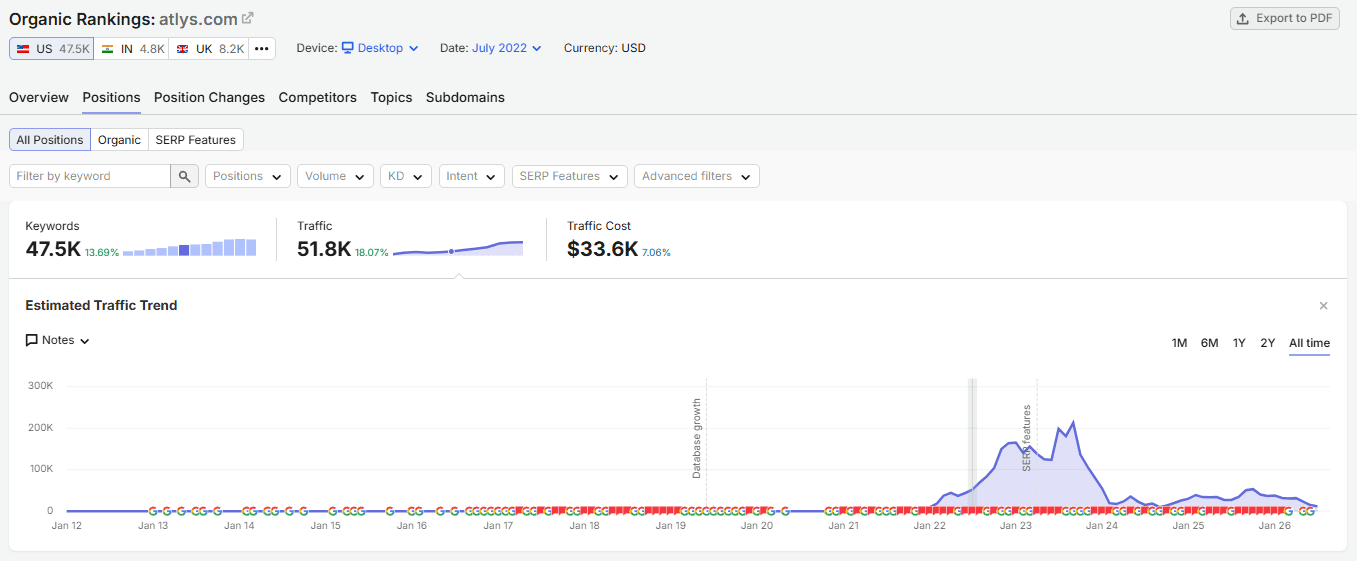Image resolution: width=1357 pixels, height=561 pixels.
Task: Expand the Notes dropdown
Action: coord(58,340)
